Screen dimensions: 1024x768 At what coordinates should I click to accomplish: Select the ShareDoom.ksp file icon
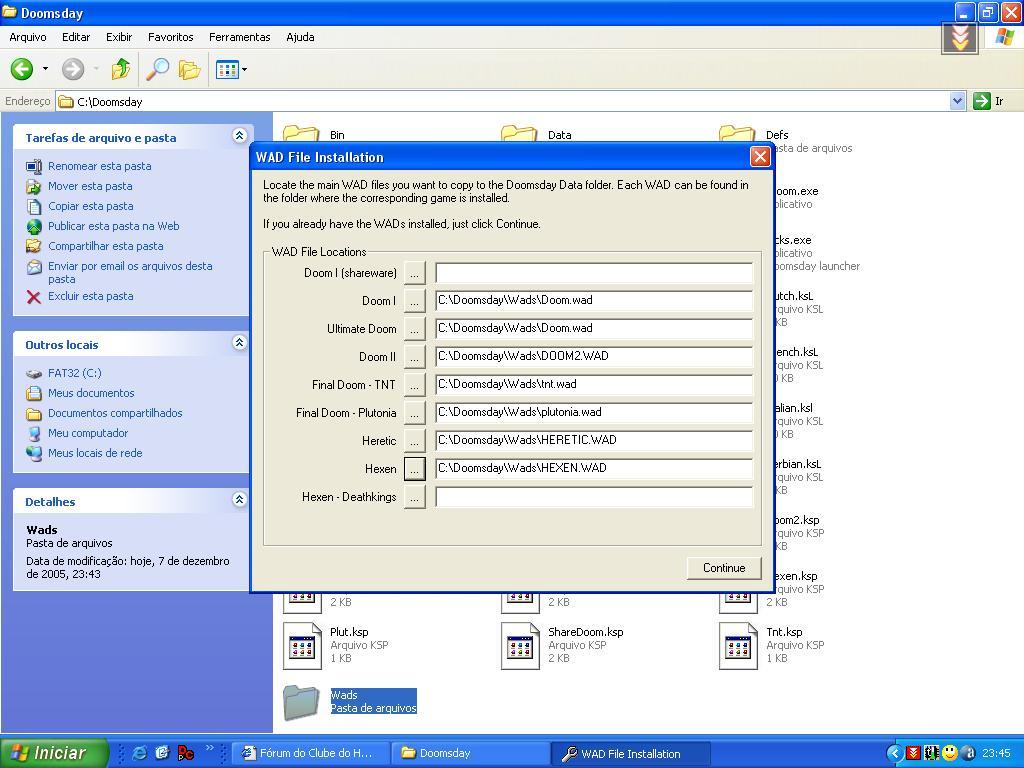point(520,646)
